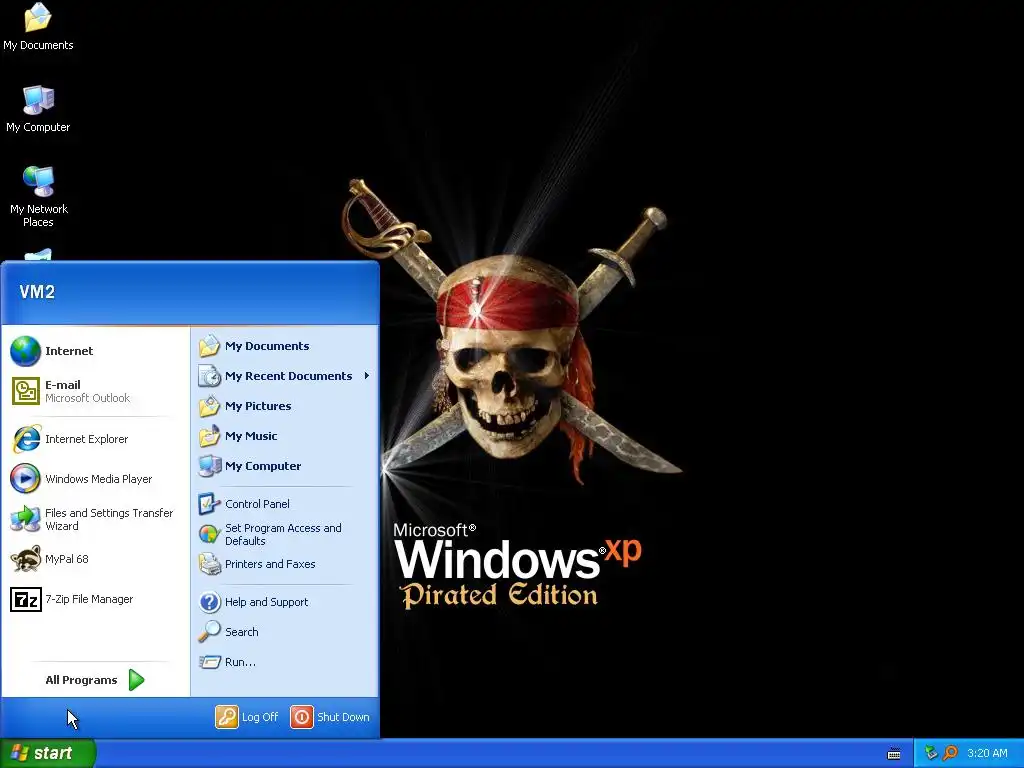Open Search from the Start menu
This screenshot has width=1024, height=768.
[285, 632]
